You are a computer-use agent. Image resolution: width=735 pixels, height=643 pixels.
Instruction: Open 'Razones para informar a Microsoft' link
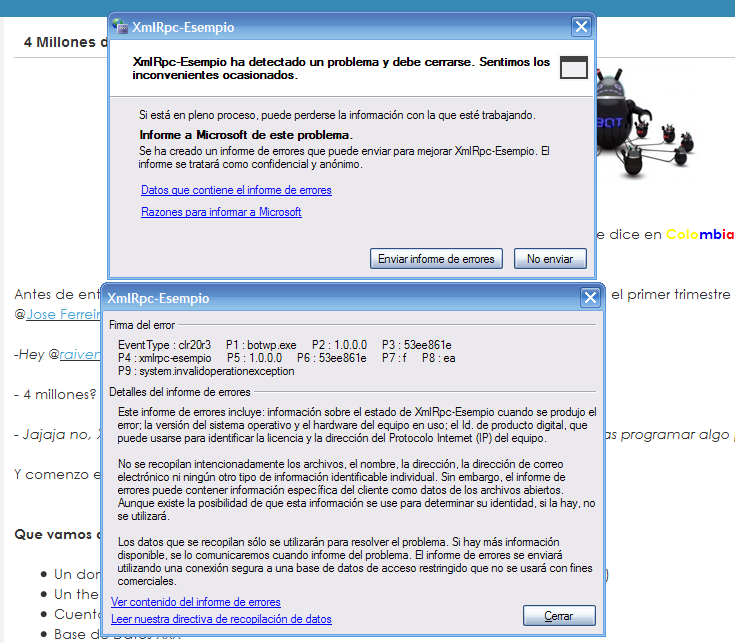pos(221,212)
